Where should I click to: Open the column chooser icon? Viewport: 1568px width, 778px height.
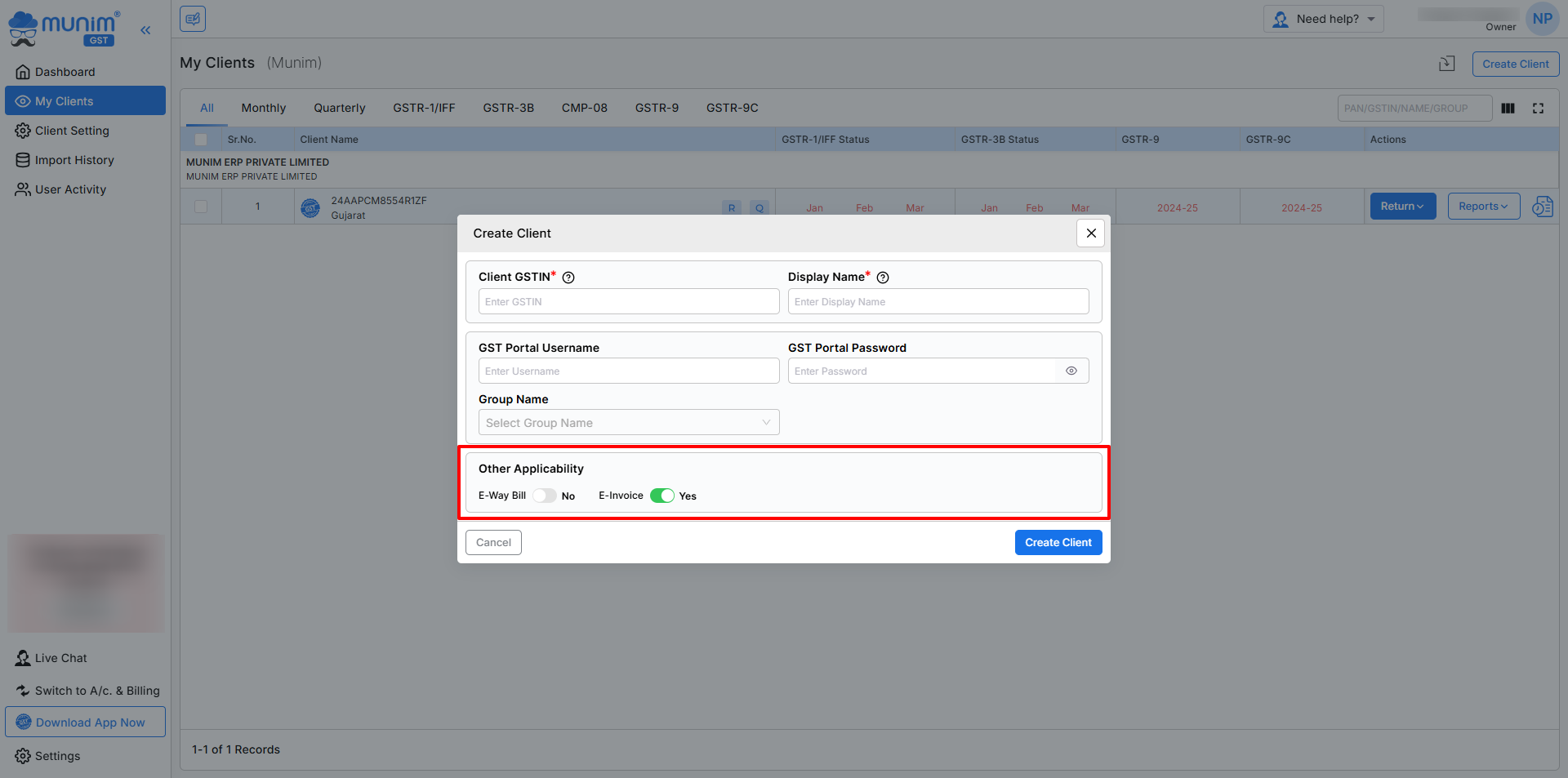(x=1508, y=109)
